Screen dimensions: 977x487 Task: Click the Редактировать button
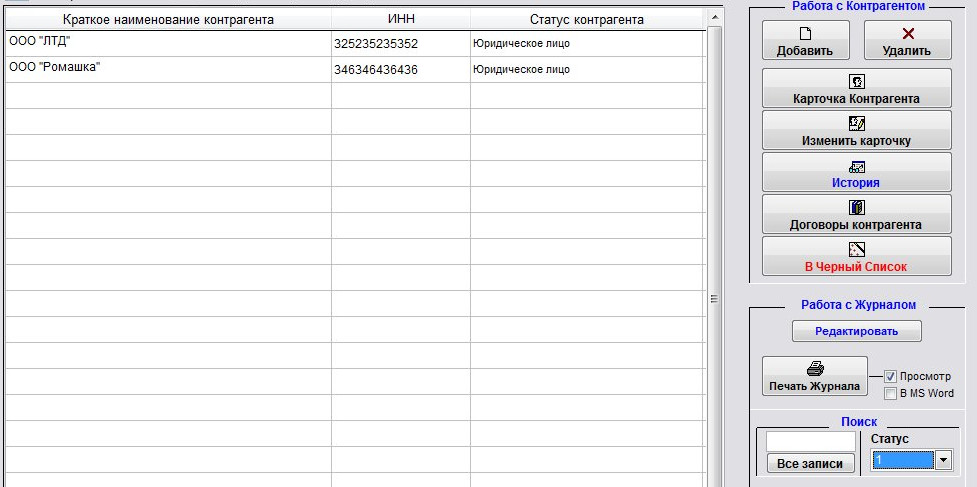pos(857,331)
